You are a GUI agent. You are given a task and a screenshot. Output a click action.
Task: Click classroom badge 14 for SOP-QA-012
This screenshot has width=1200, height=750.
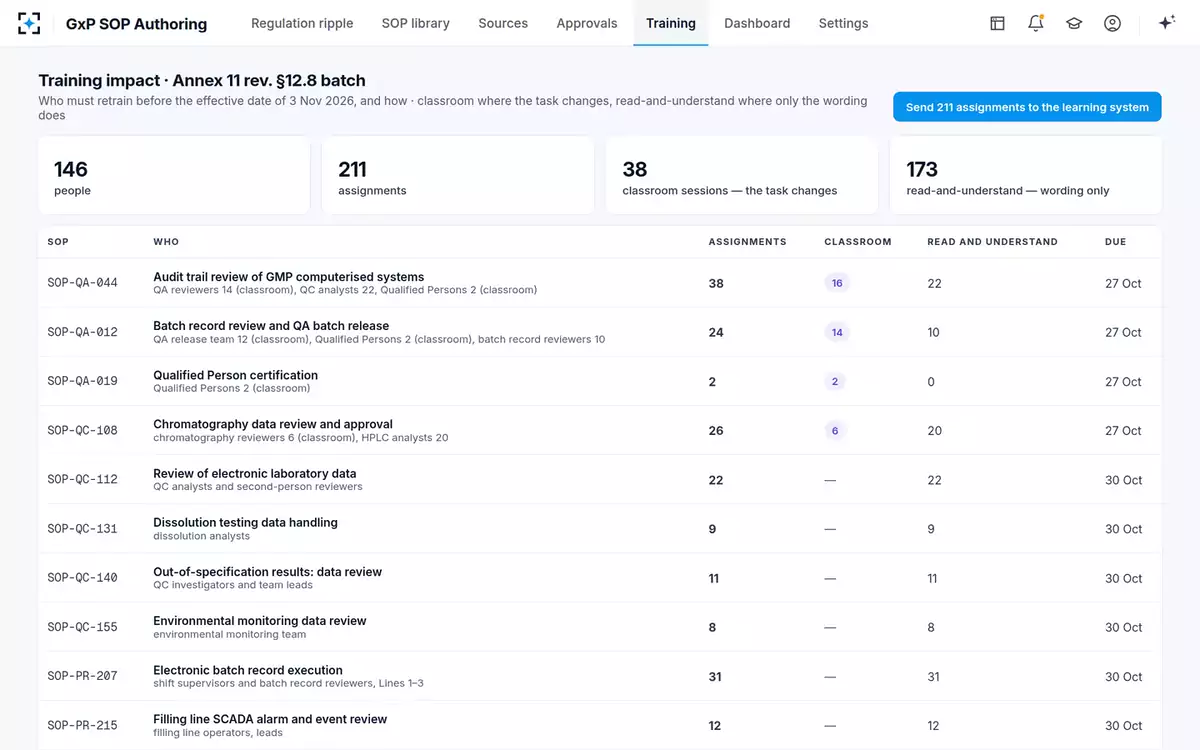(837, 332)
